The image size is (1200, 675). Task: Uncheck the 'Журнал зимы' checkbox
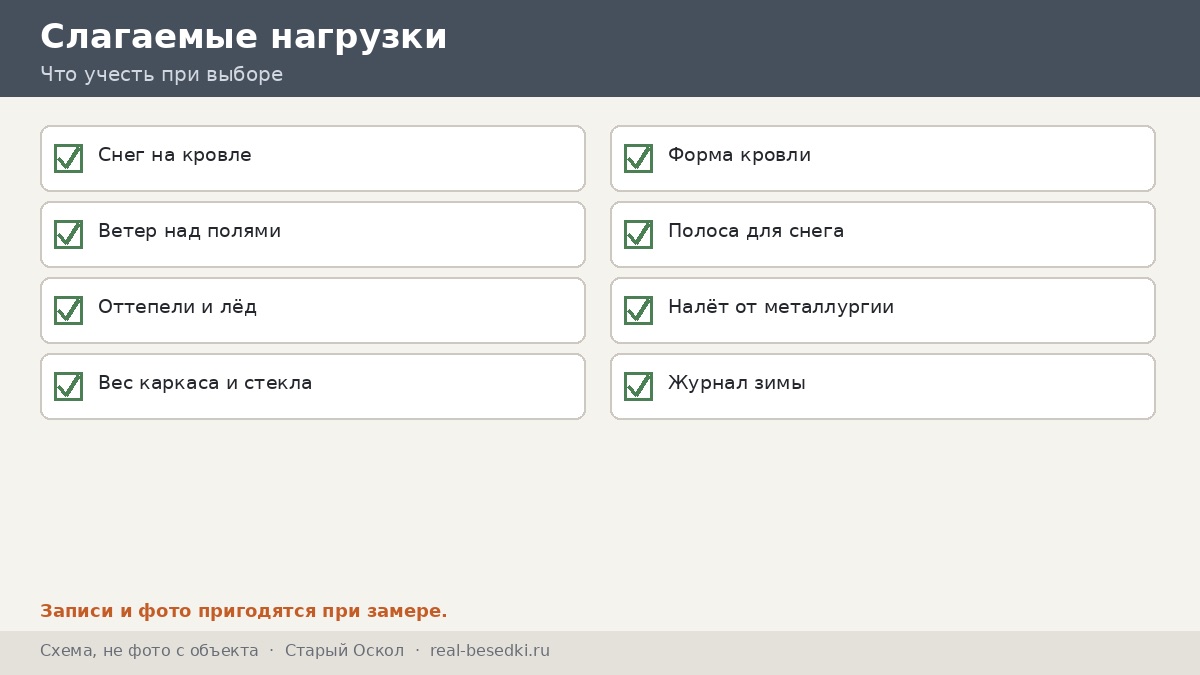point(638,386)
